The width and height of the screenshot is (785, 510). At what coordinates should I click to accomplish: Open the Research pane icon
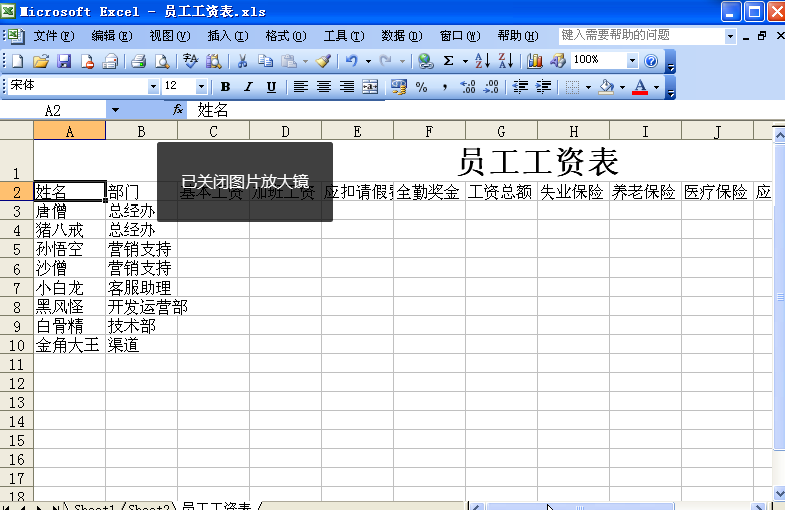pyautogui.click(x=214, y=61)
